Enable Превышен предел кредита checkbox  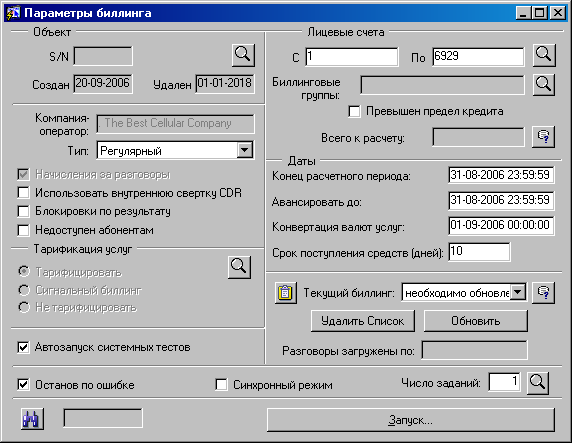tap(354, 111)
